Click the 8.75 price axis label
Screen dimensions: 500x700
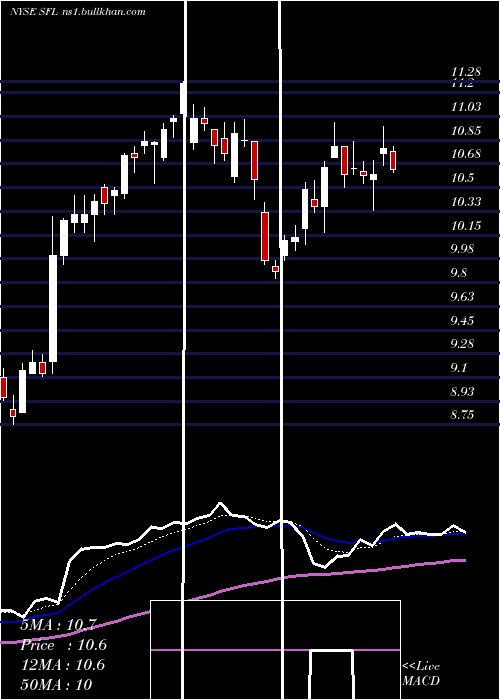coord(462,415)
